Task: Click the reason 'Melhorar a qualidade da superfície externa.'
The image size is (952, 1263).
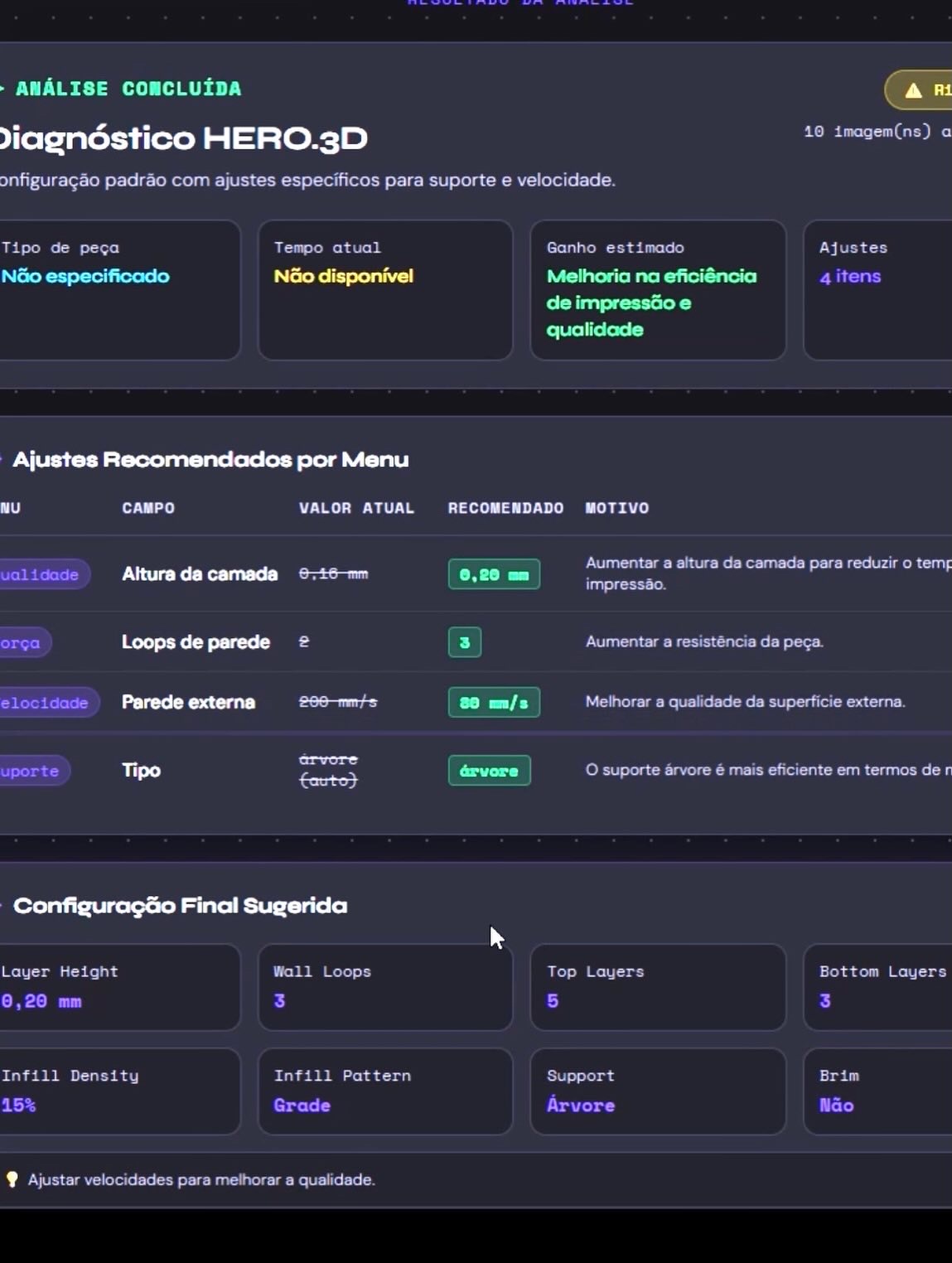Action: (745, 702)
